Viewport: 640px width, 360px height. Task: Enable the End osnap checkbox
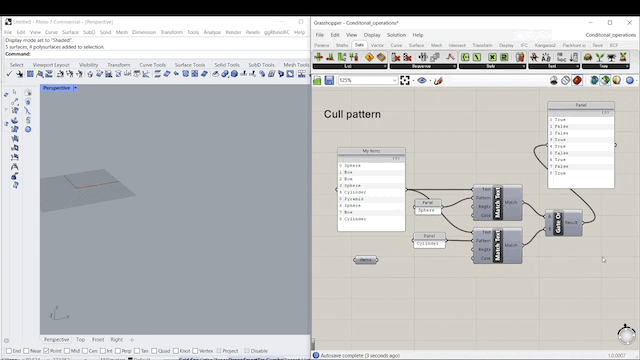9,351
